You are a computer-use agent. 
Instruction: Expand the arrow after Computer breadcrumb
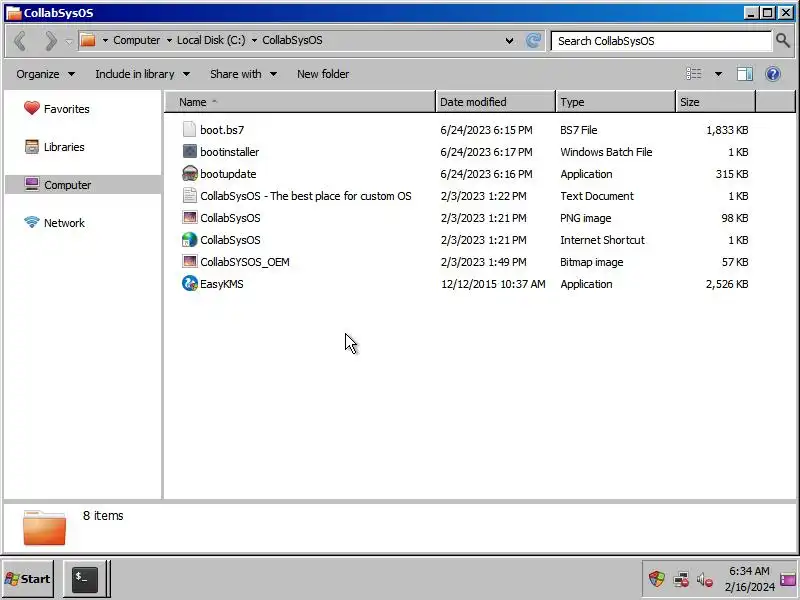point(169,40)
